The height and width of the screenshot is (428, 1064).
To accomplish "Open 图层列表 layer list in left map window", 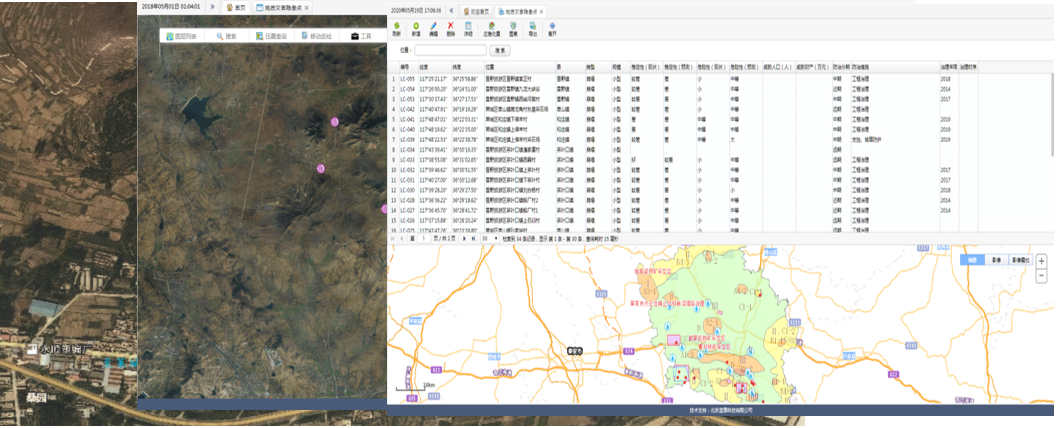I will pos(182,36).
